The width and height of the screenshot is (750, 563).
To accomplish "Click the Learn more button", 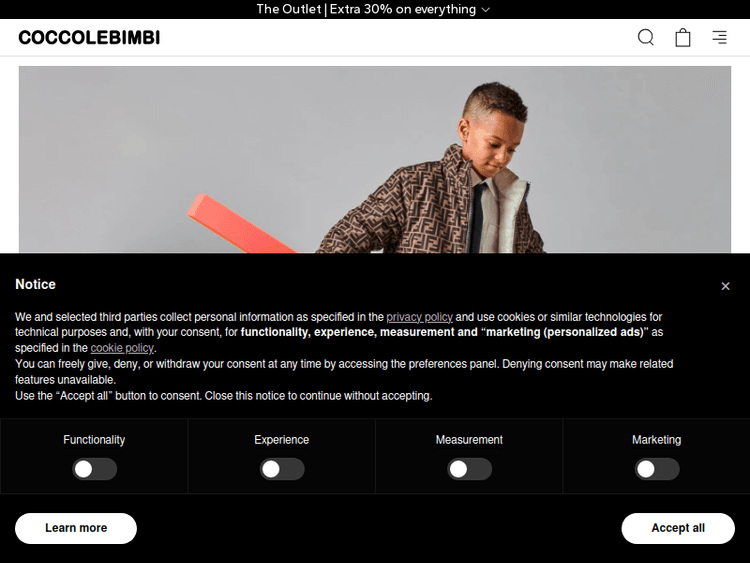I will (x=76, y=528).
